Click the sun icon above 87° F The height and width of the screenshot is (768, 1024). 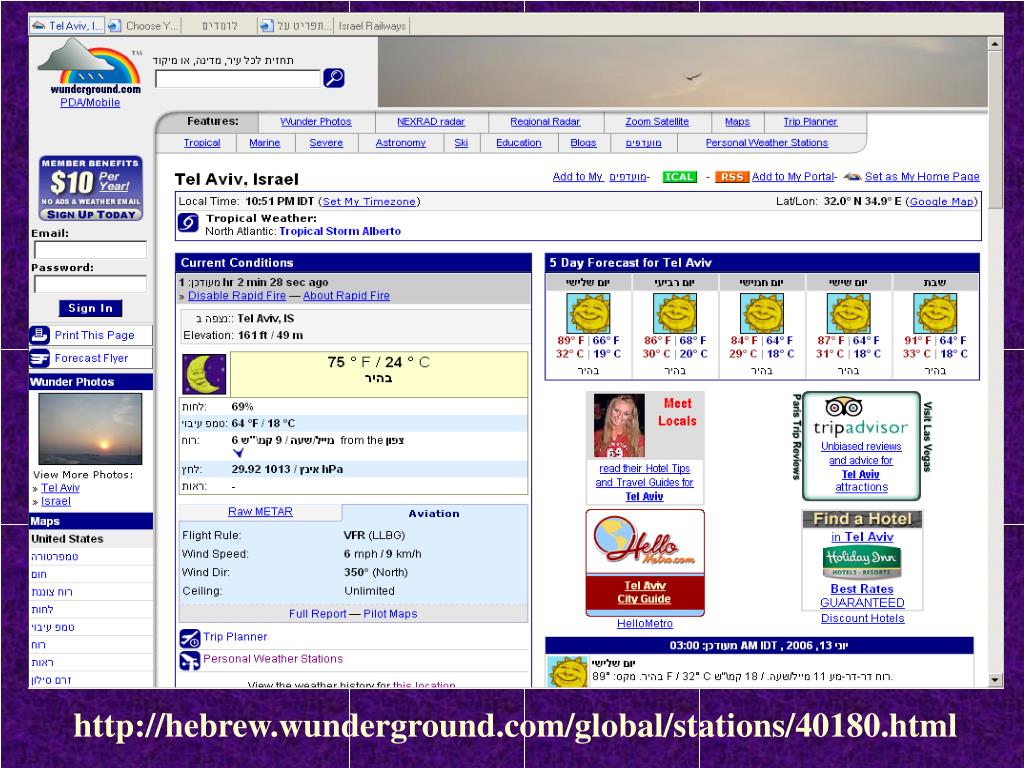(848, 313)
